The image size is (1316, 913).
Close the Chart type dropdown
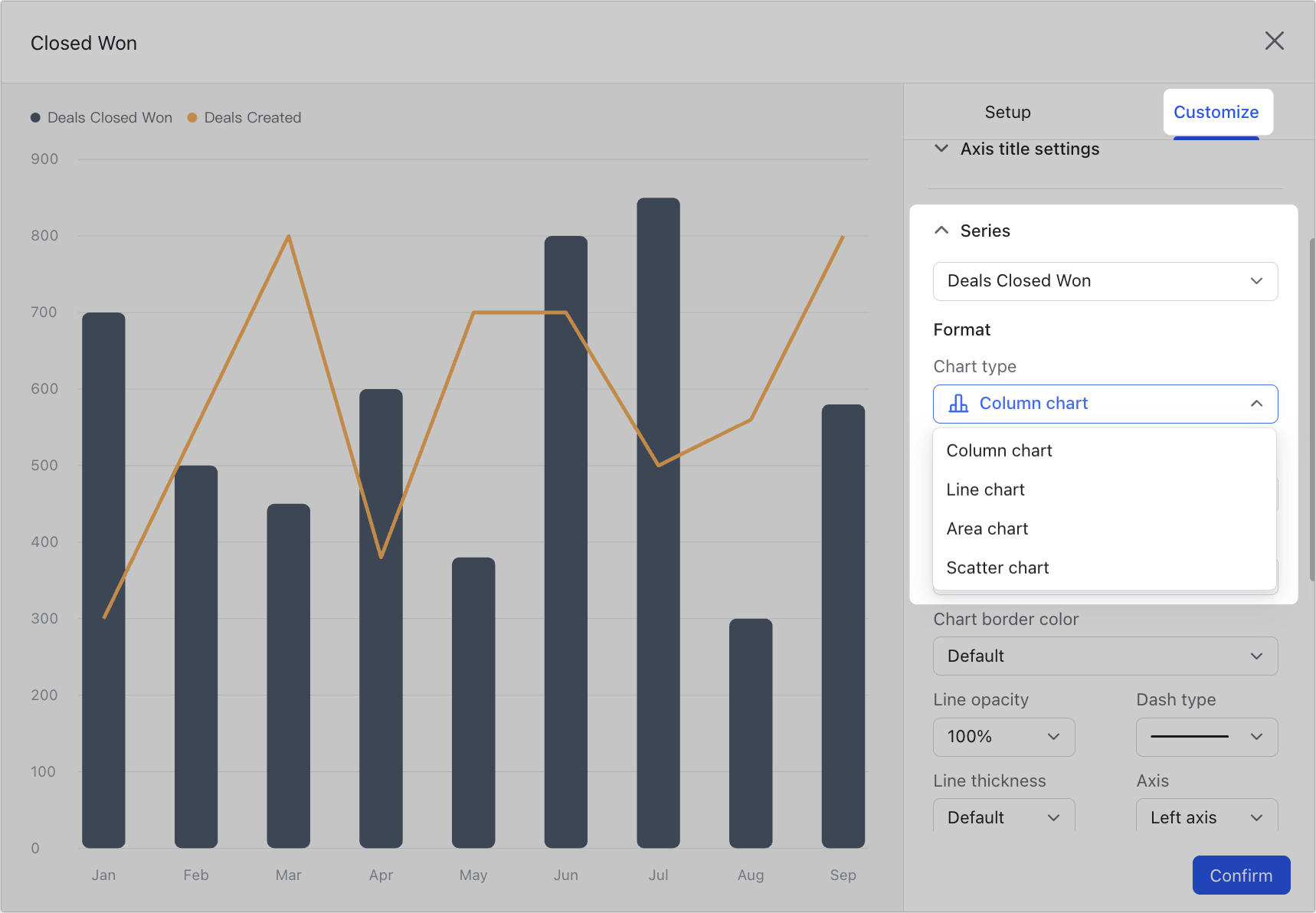tap(1105, 404)
